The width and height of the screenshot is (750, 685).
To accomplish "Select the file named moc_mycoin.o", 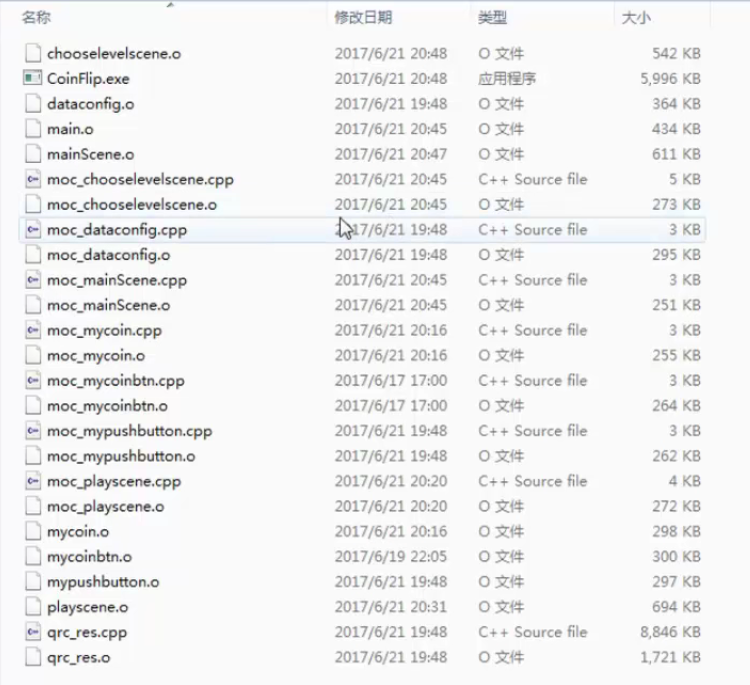I will point(96,355).
